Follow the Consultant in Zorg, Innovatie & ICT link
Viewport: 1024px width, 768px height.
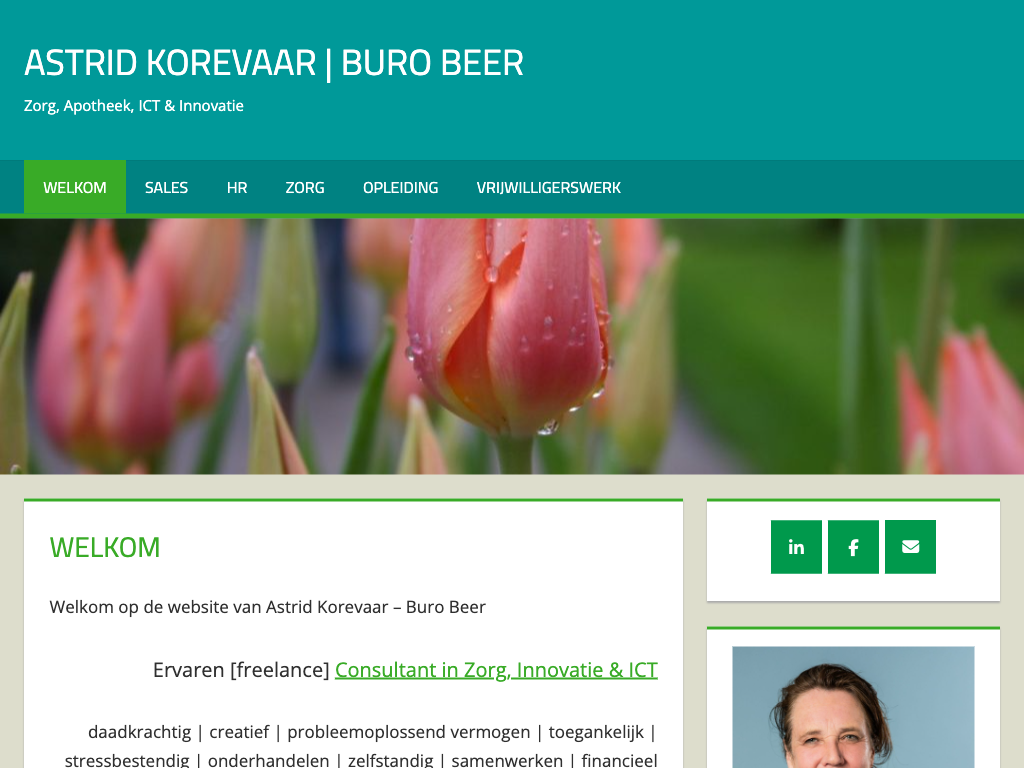496,669
